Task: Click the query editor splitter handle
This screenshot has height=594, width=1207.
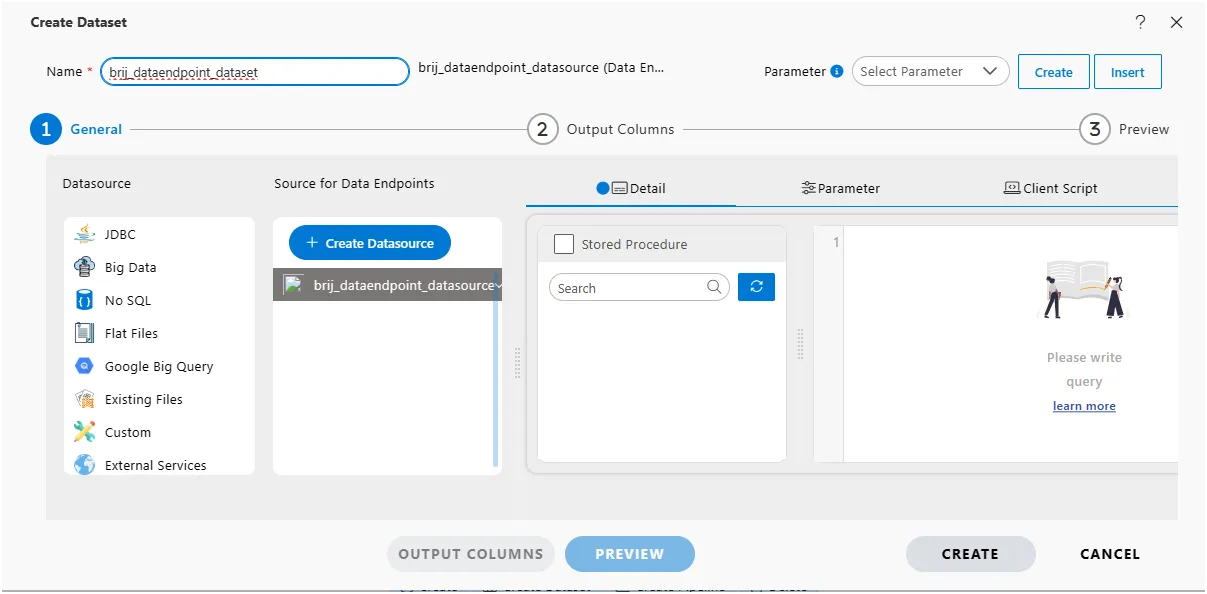Action: (x=800, y=344)
